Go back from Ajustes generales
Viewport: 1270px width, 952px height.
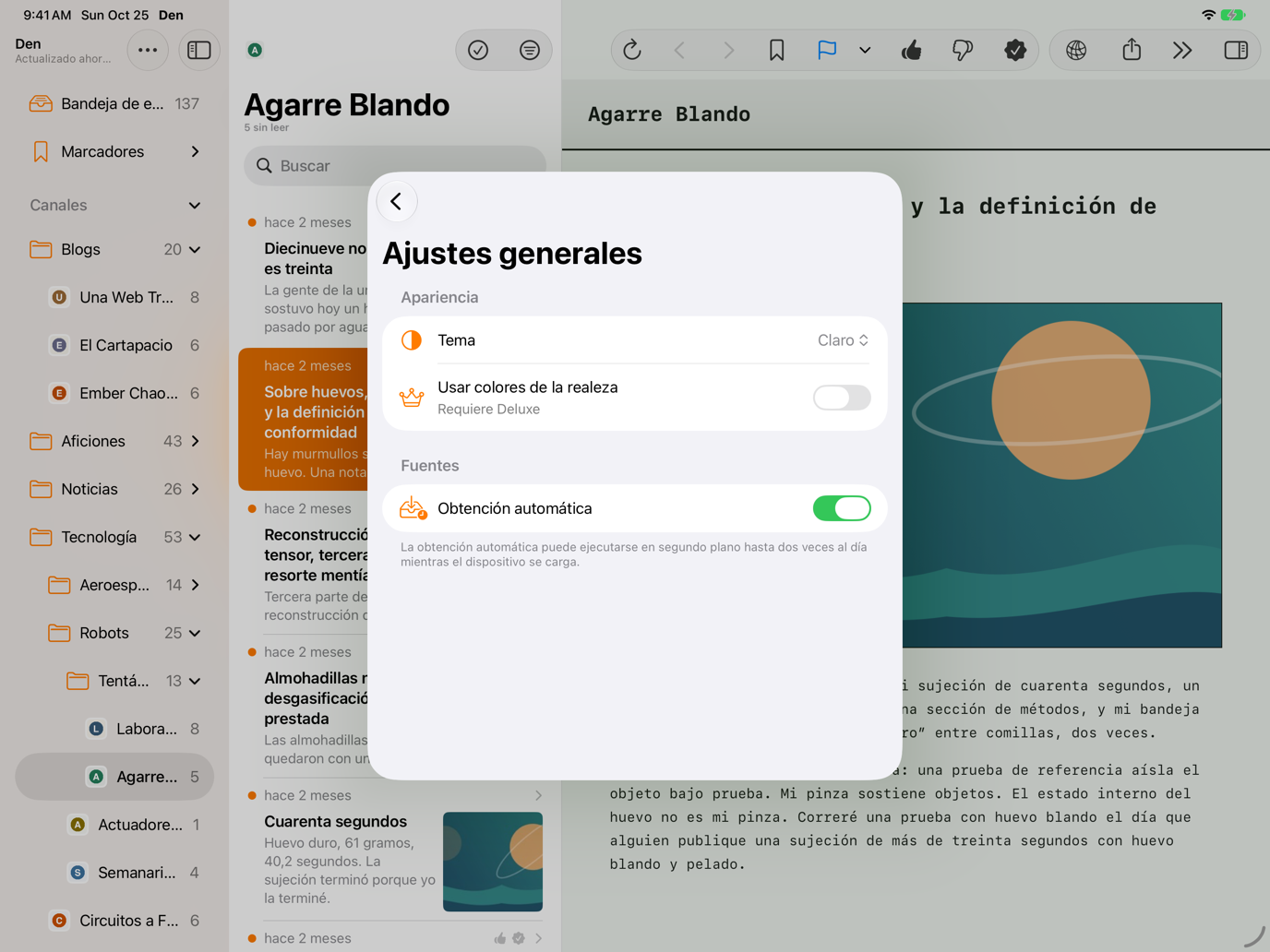coord(397,202)
